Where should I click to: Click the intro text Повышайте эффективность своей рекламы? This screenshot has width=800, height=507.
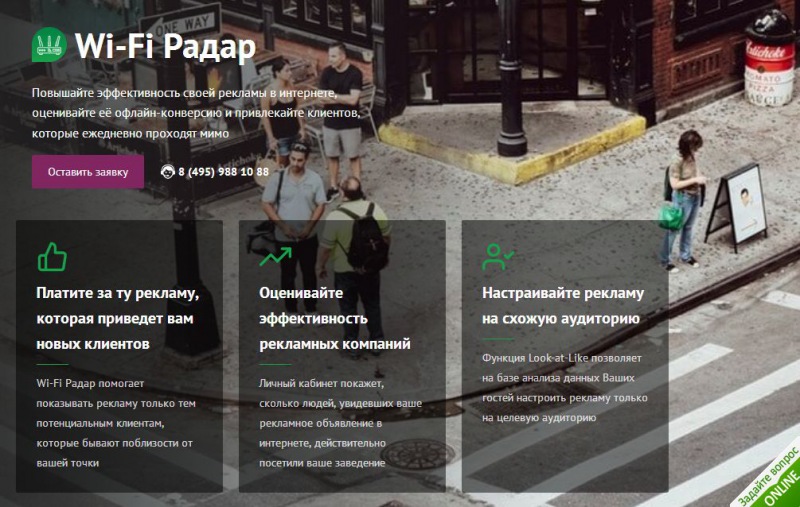pos(196,113)
